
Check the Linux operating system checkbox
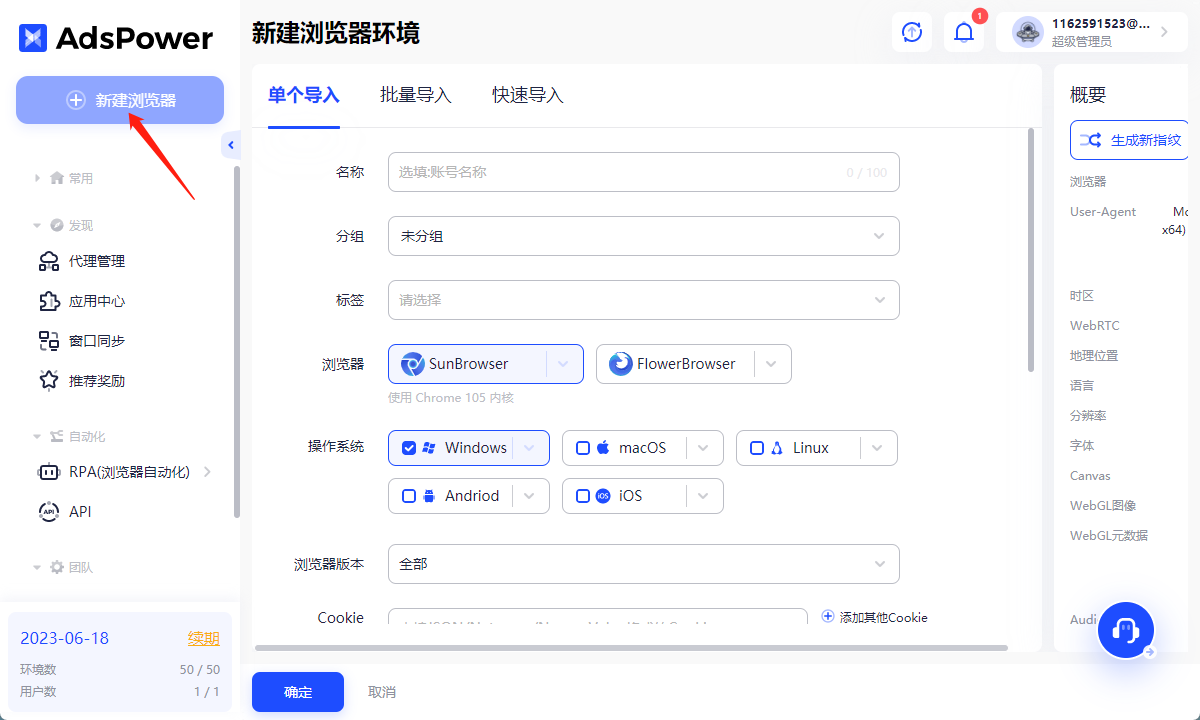tap(757, 448)
